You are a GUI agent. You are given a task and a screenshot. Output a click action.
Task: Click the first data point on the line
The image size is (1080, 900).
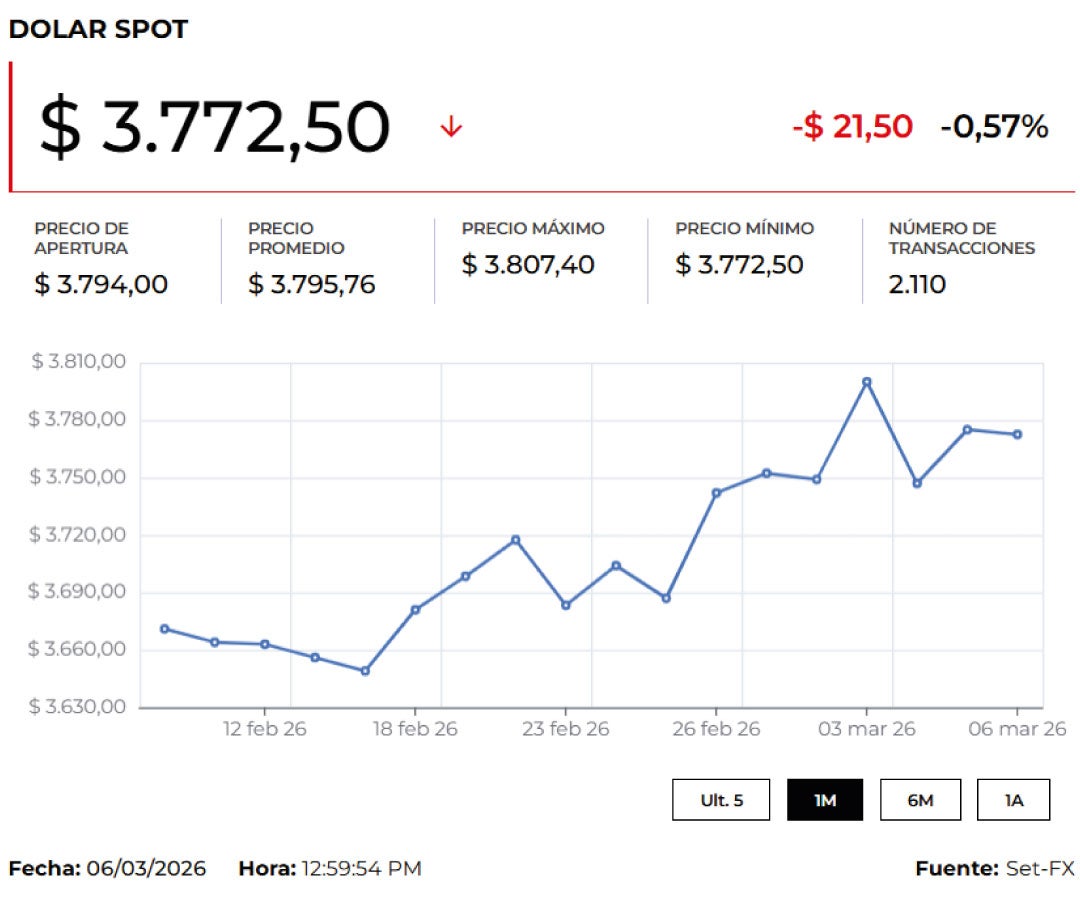pyautogui.click(x=164, y=629)
